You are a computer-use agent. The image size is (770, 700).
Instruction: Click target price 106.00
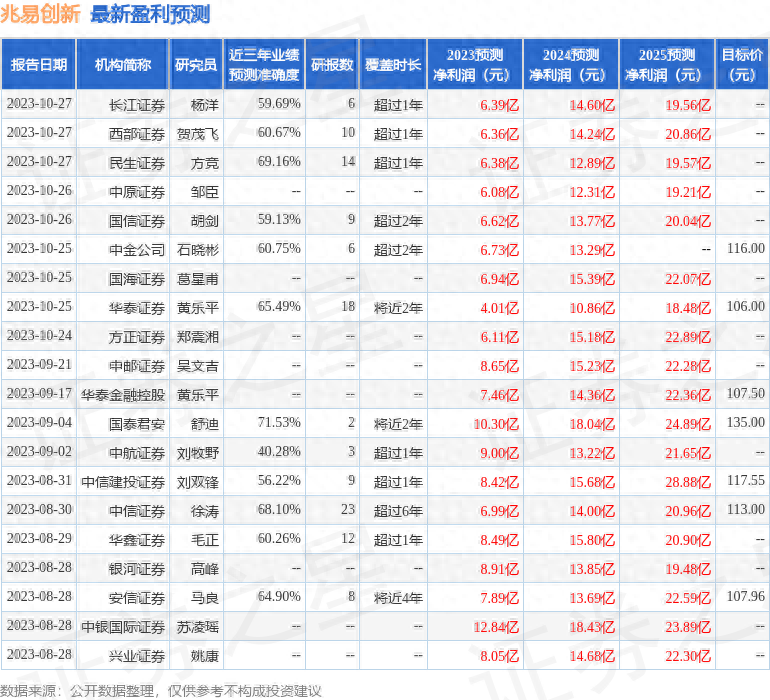coord(745,307)
